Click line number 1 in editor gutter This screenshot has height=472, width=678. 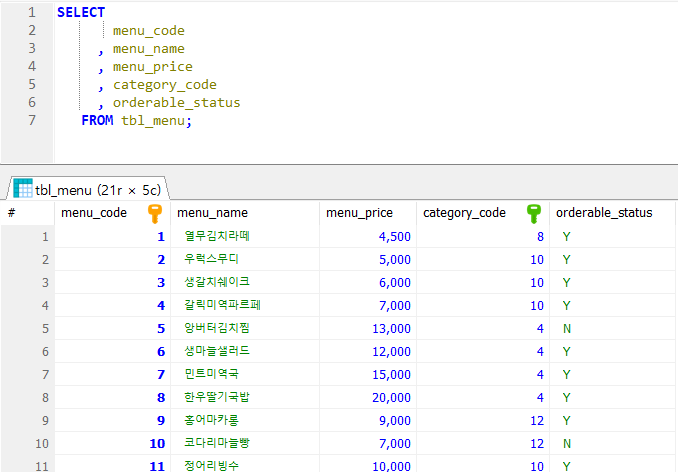tap(32, 12)
